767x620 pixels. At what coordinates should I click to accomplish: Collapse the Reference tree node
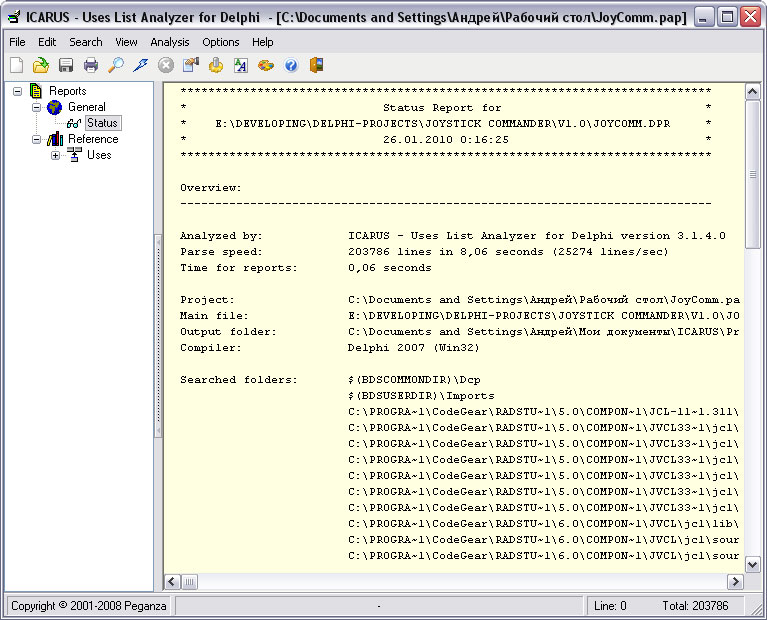36,139
